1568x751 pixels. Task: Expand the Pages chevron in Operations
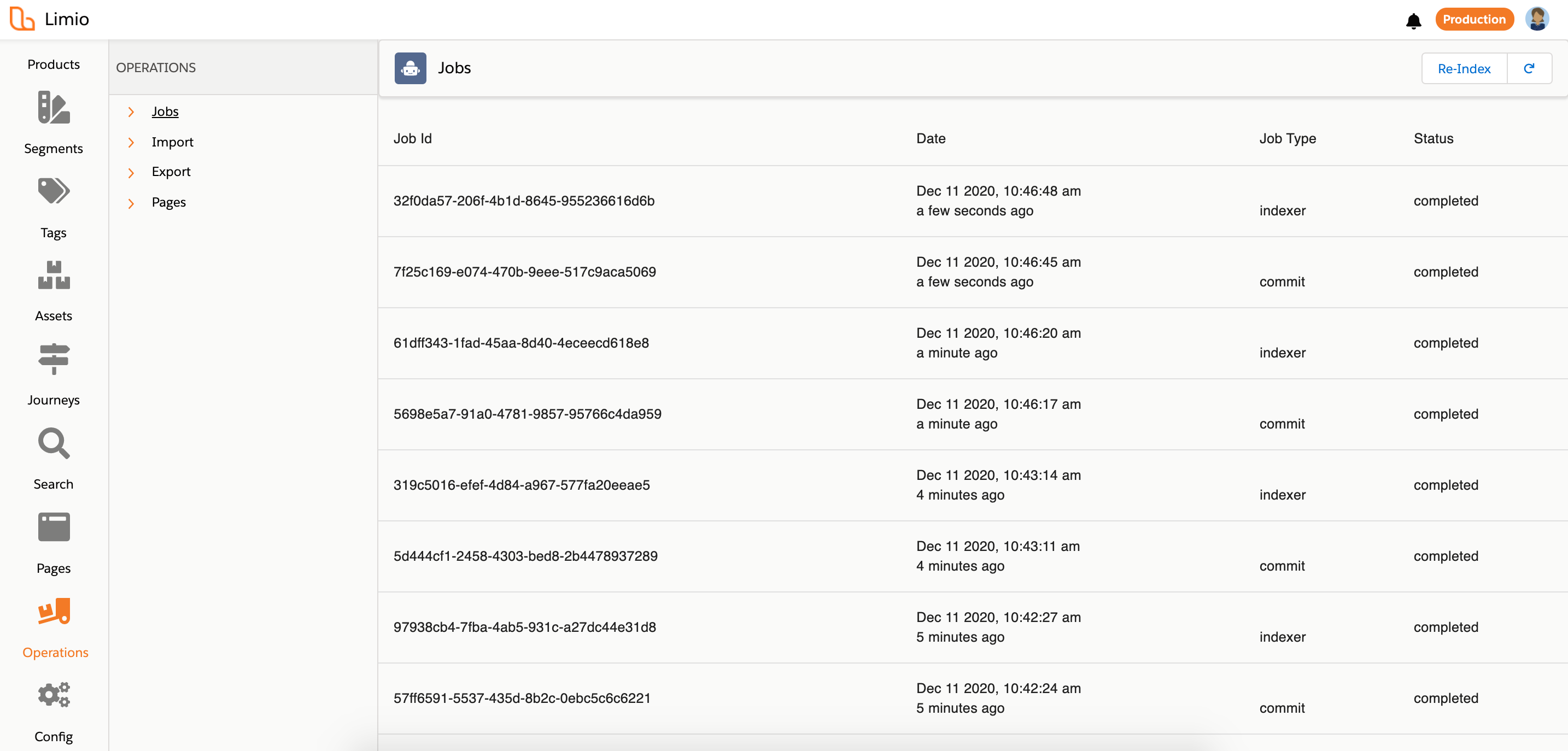click(131, 203)
